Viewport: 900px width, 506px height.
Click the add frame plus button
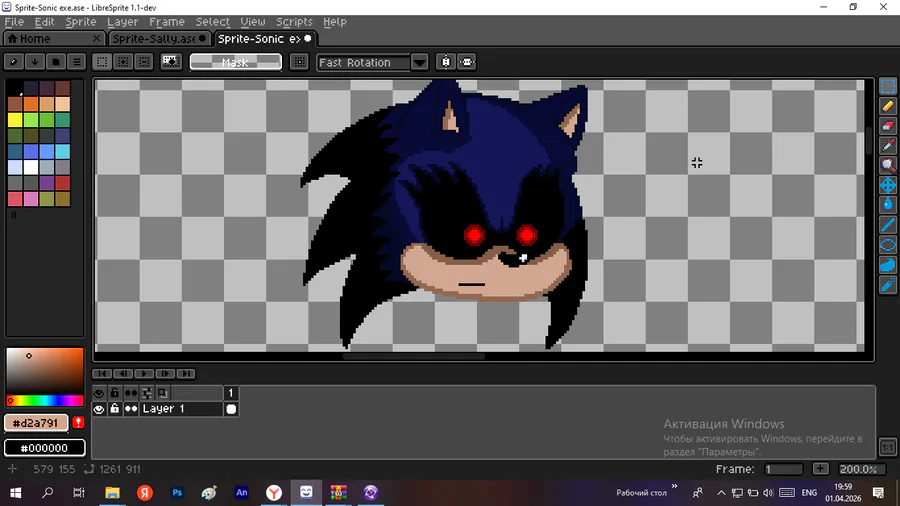(x=820, y=469)
